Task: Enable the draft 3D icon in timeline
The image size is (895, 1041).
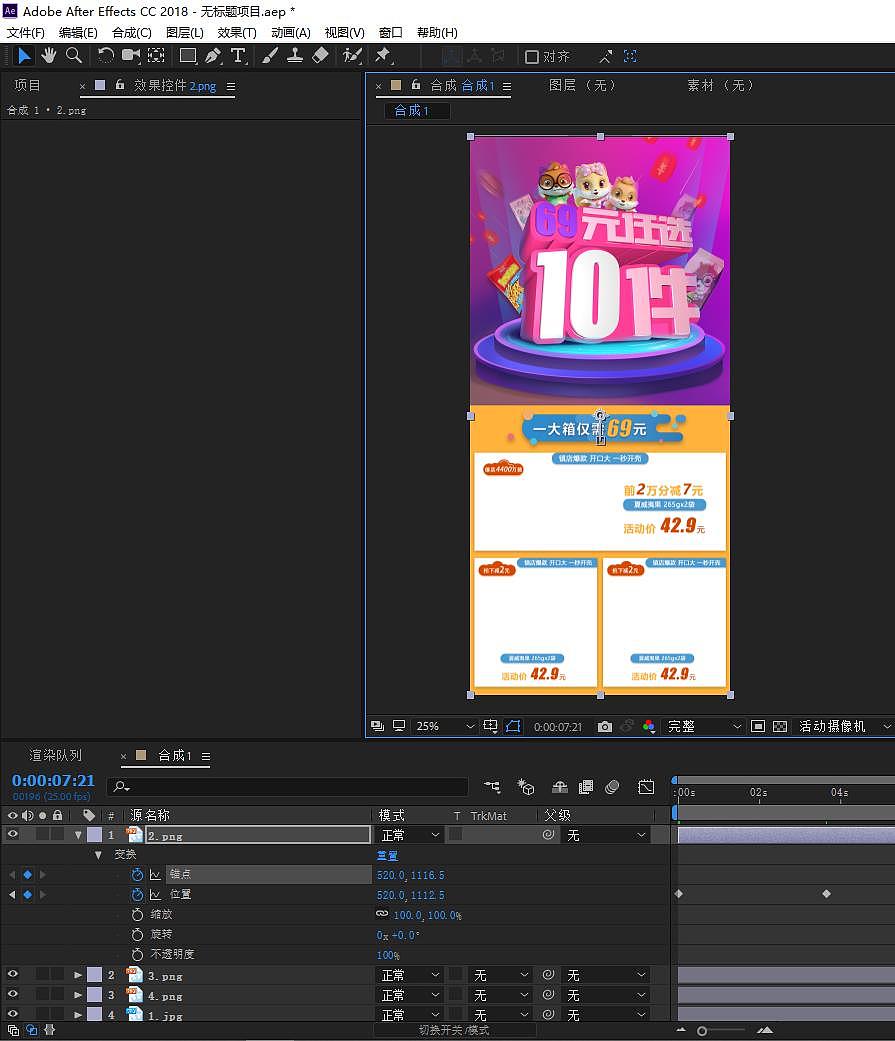Action: pos(526,787)
